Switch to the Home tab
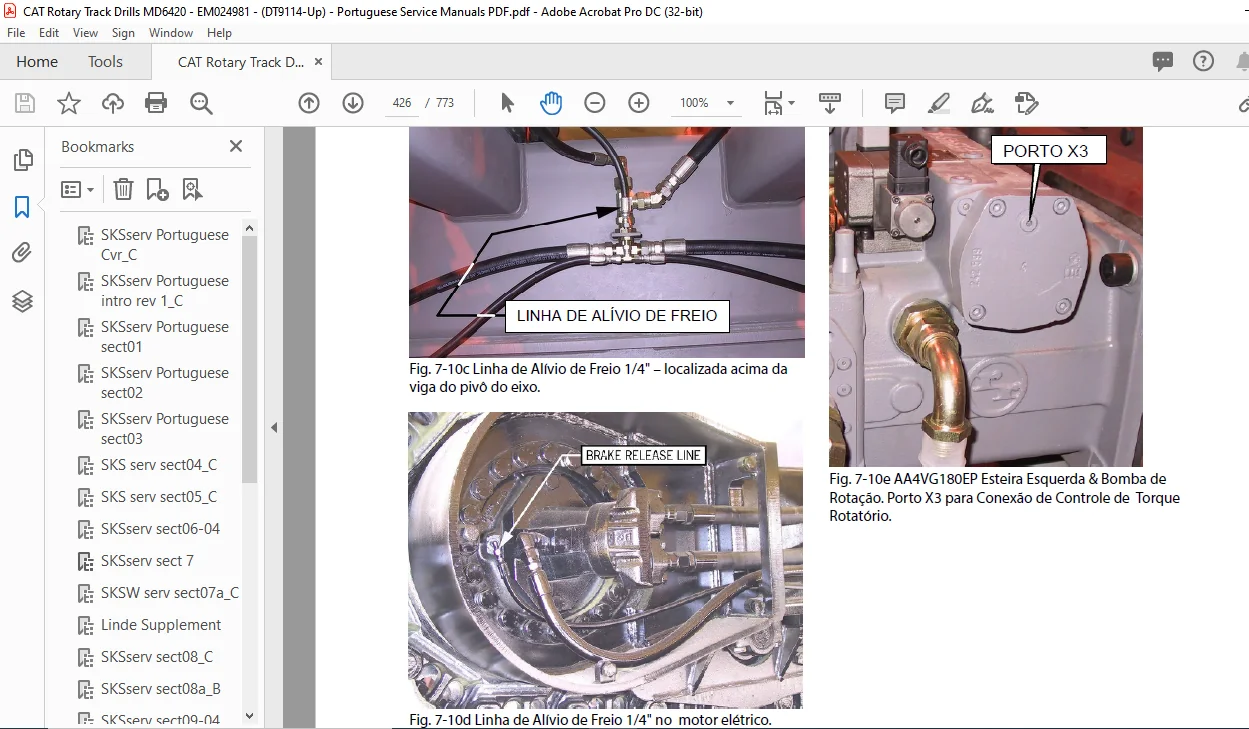The width and height of the screenshot is (1249, 729). [37, 62]
